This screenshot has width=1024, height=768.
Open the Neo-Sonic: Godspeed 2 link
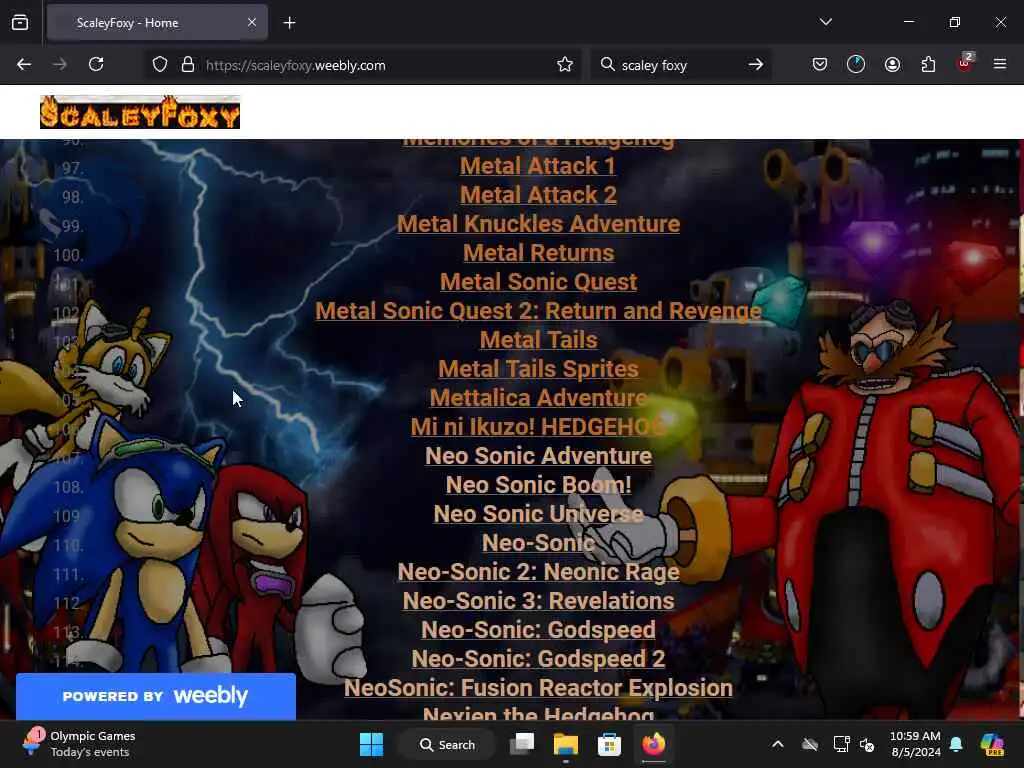tap(538, 659)
